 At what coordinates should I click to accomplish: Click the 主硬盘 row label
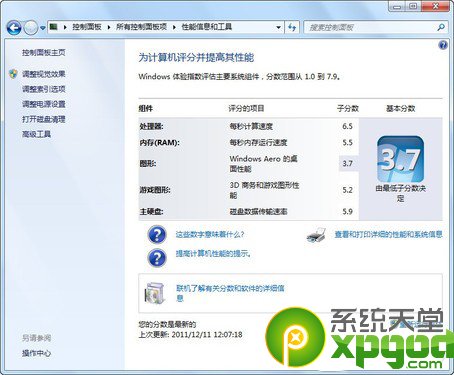coord(151,211)
